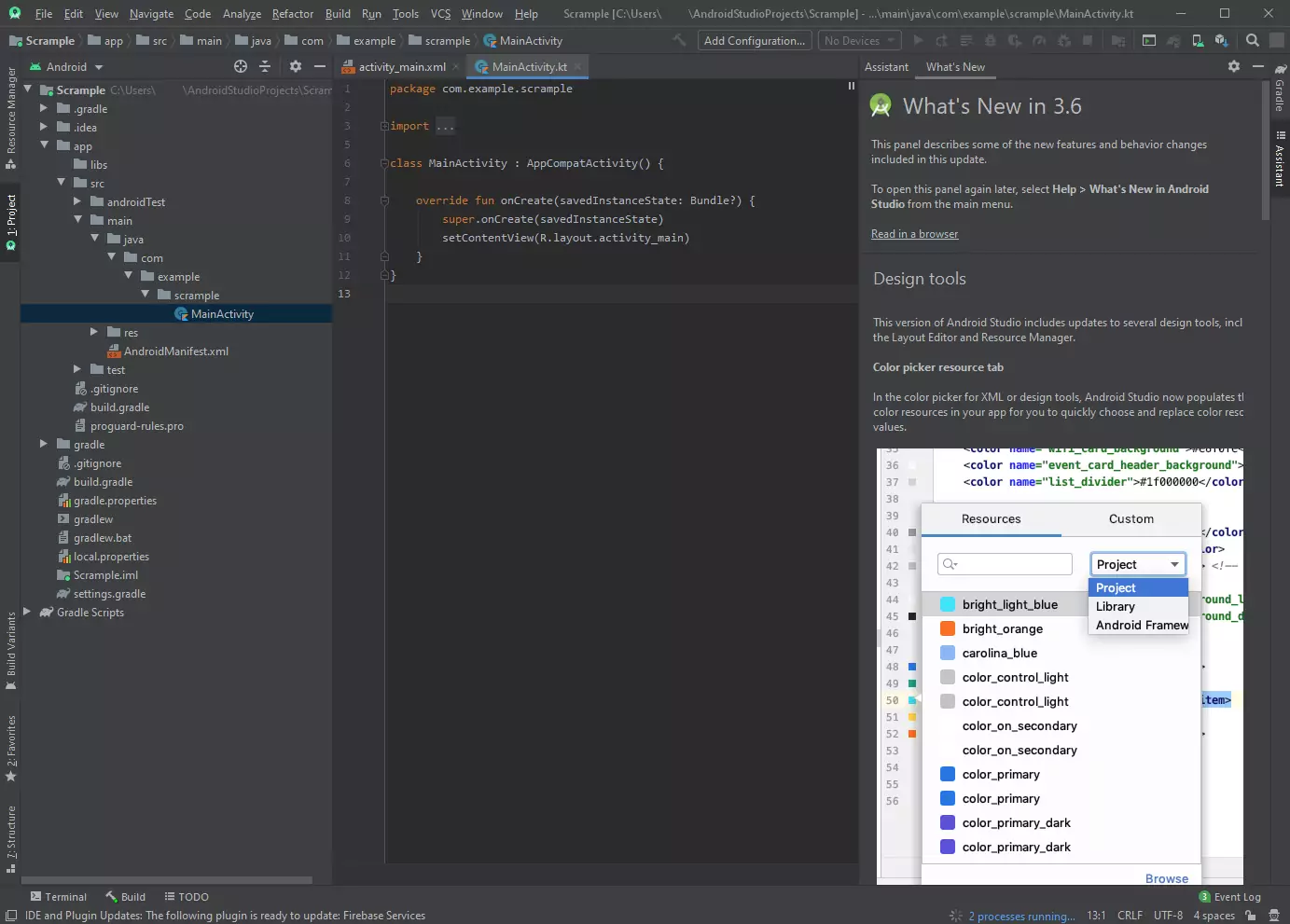Click the Search Everywhere magnifier icon
Screen dimensions: 1290x924
click(1253, 40)
